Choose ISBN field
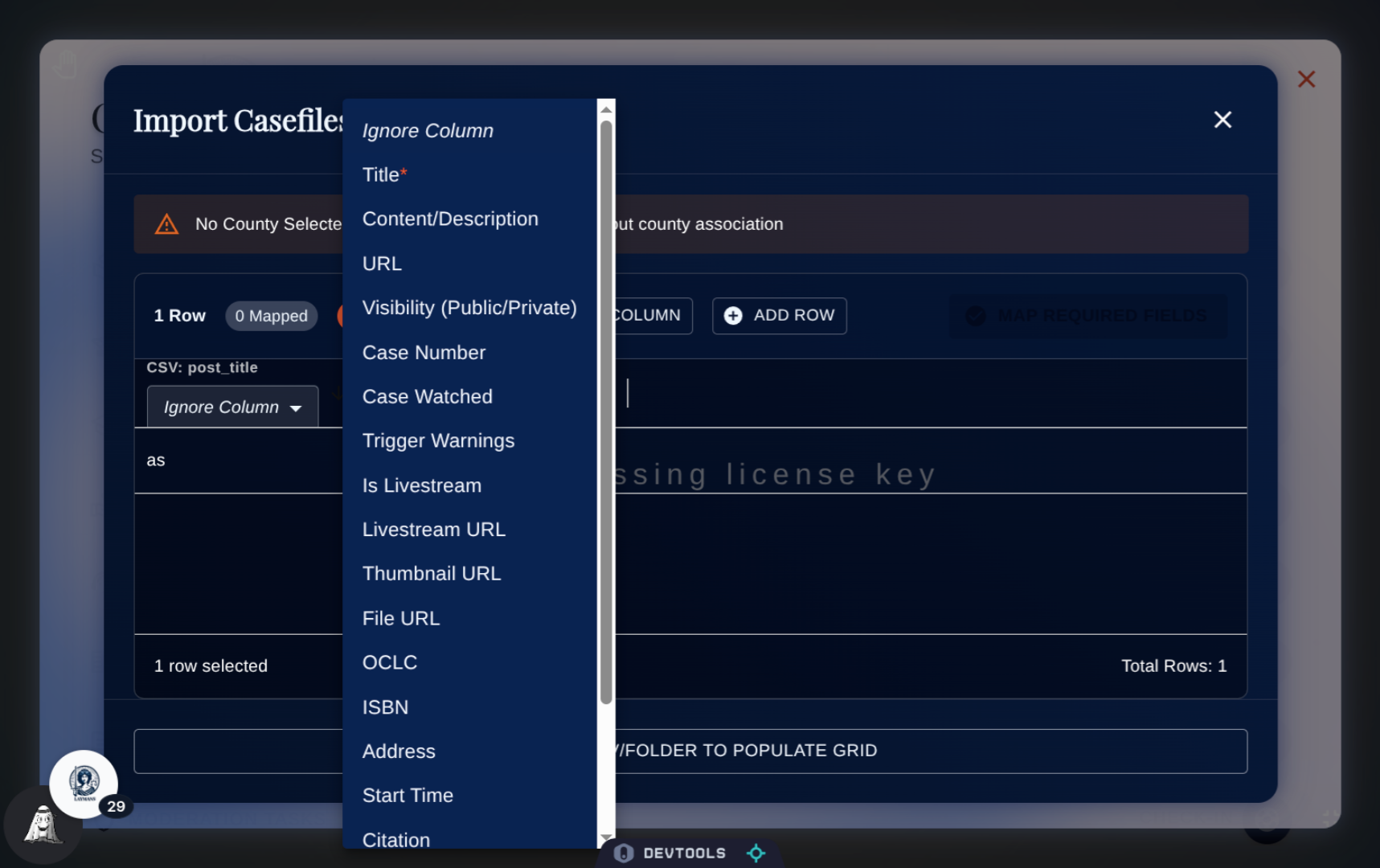This screenshot has width=1380, height=868. (x=469, y=707)
